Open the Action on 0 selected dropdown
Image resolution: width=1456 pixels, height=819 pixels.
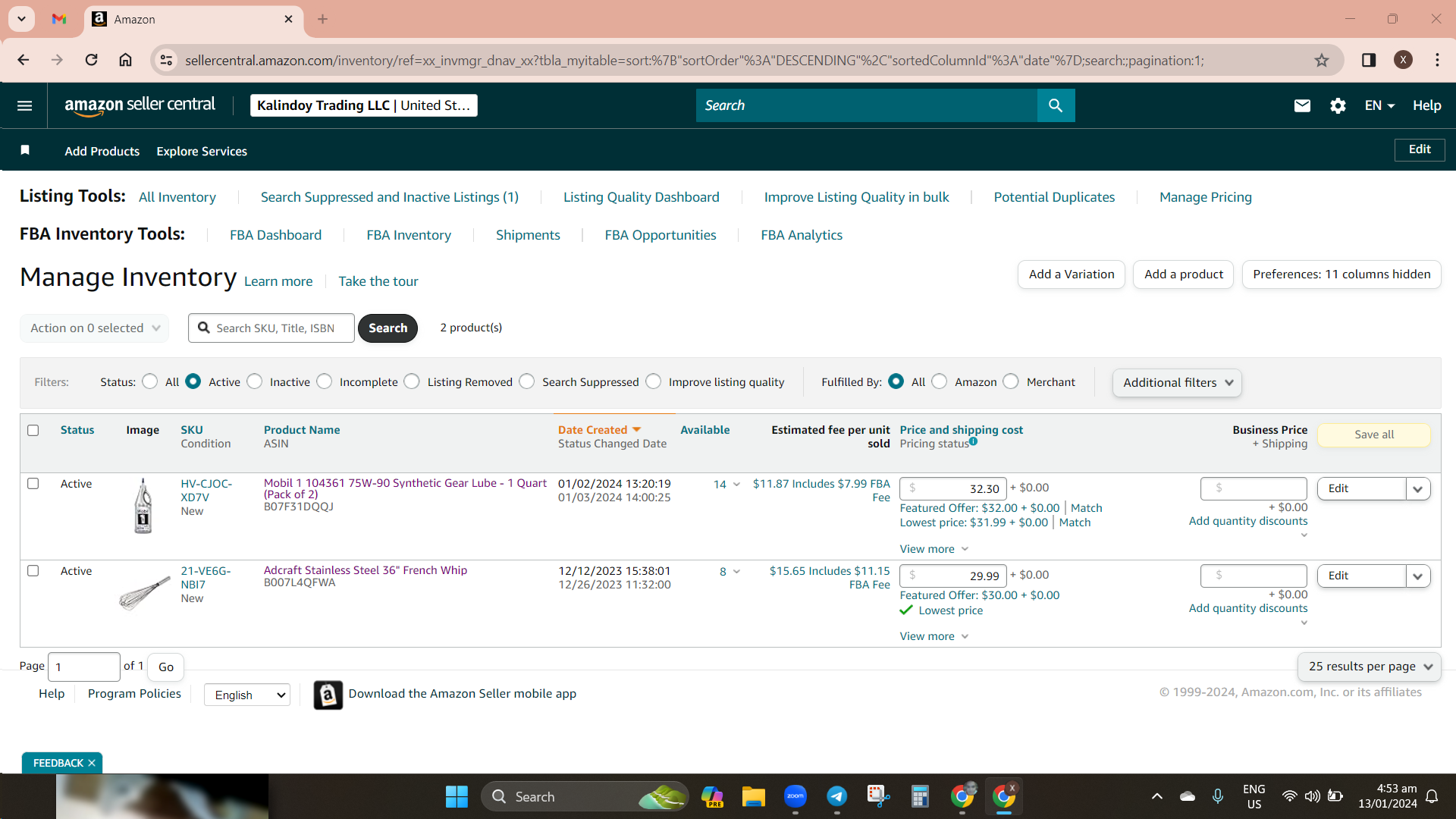94,328
